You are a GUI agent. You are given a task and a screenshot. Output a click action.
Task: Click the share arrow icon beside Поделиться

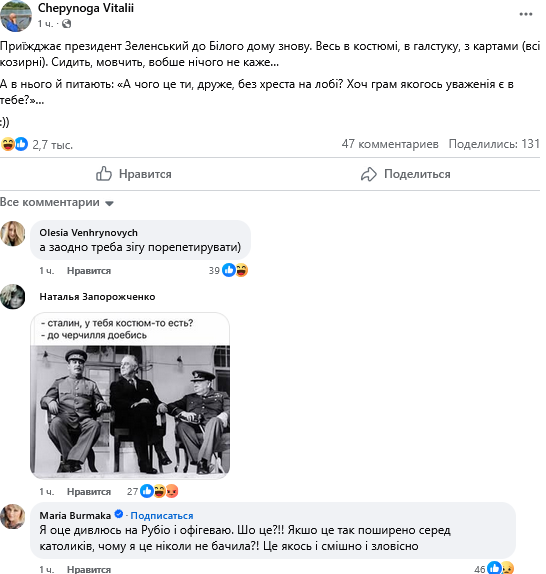click(x=369, y=174)
